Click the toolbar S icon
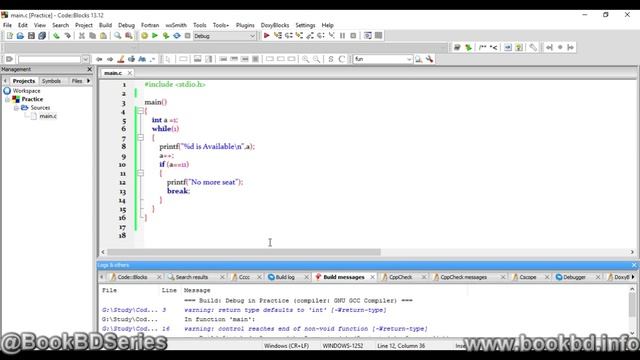640x360 pixels. 331,59
